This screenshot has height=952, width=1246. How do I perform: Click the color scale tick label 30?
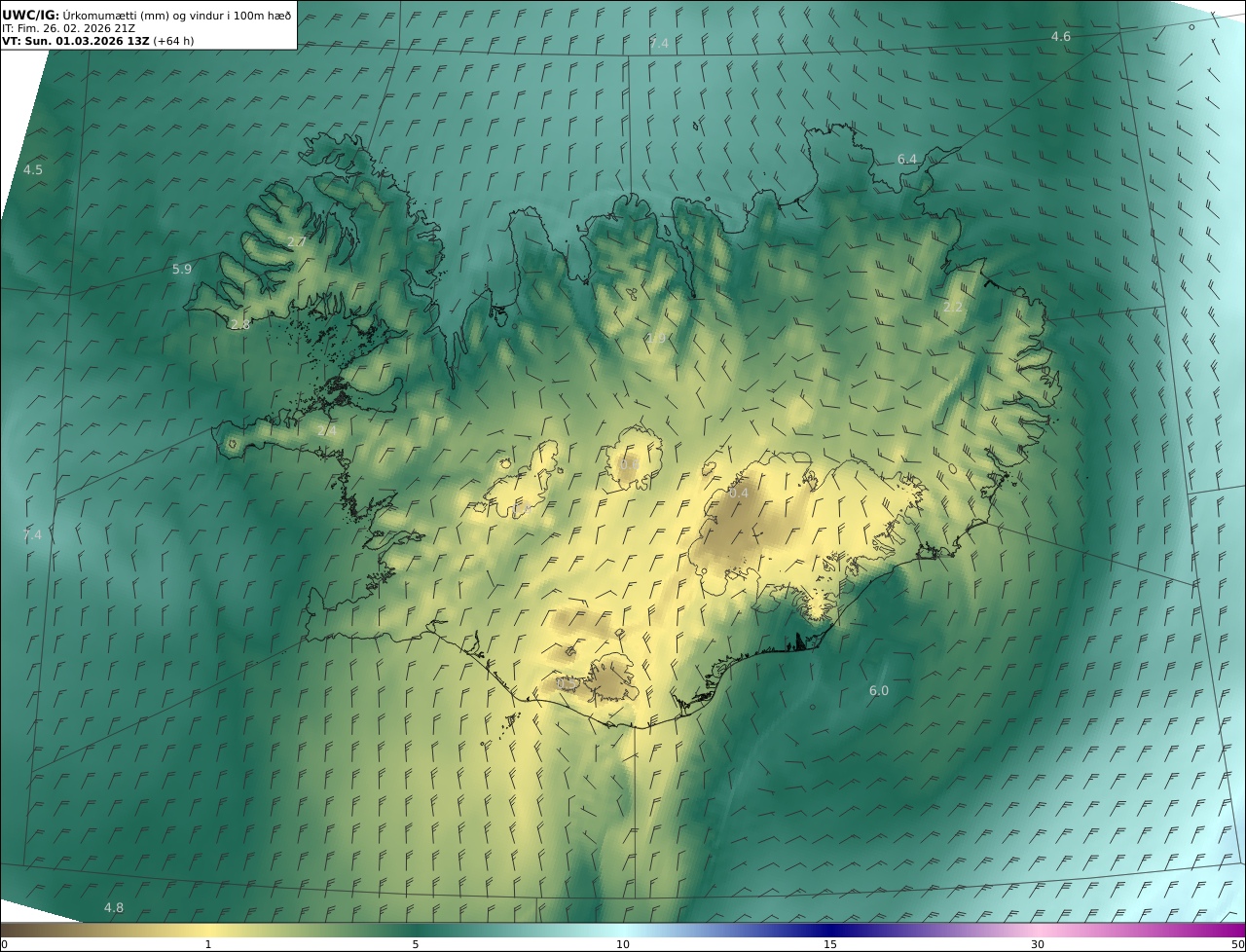click(1038, 944)
